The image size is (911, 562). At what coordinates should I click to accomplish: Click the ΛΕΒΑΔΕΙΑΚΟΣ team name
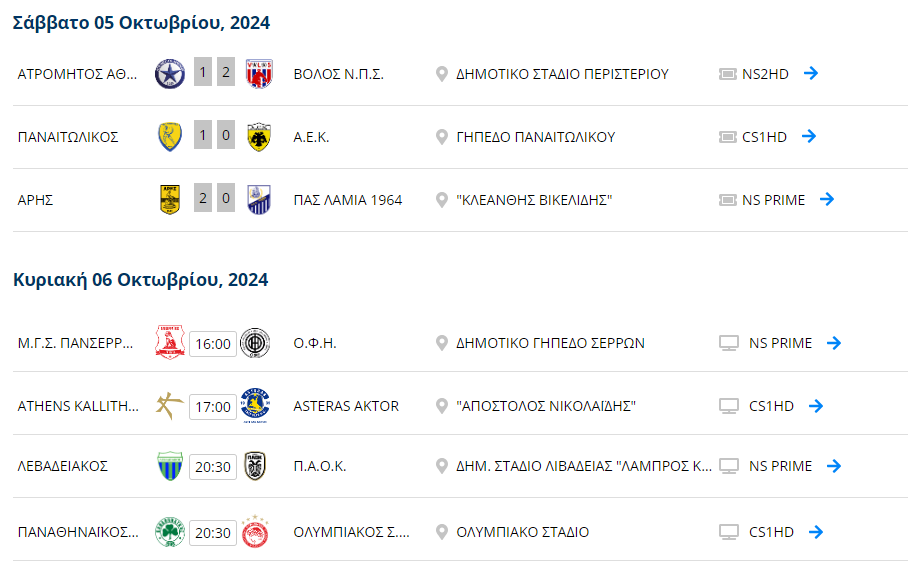(x=63, y=466)
